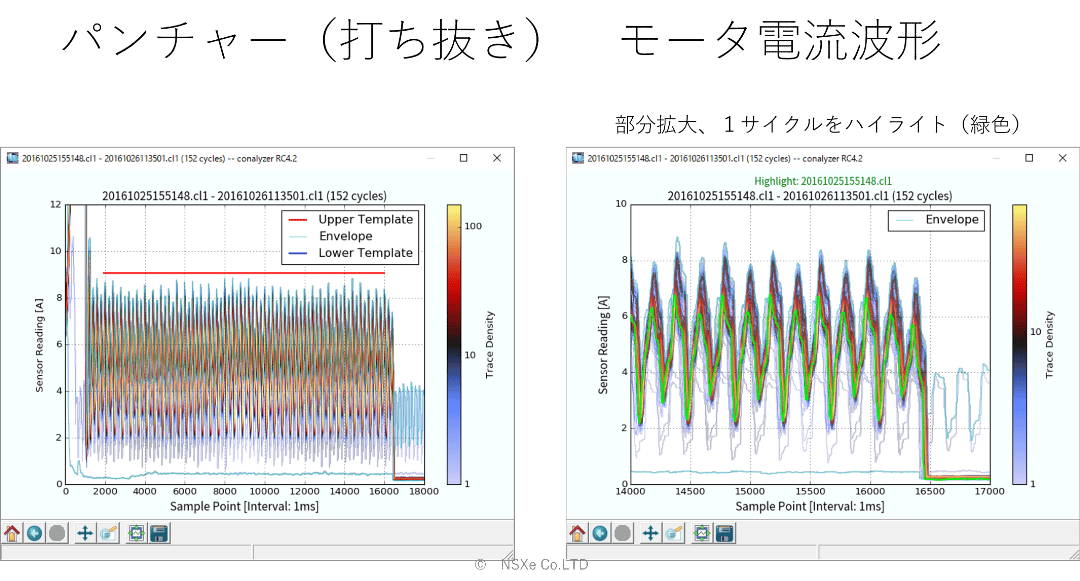The image size is (1080, 581).
Task: Select the Zoom-to-rectangle tool in the left plot window
Action: 108,534
